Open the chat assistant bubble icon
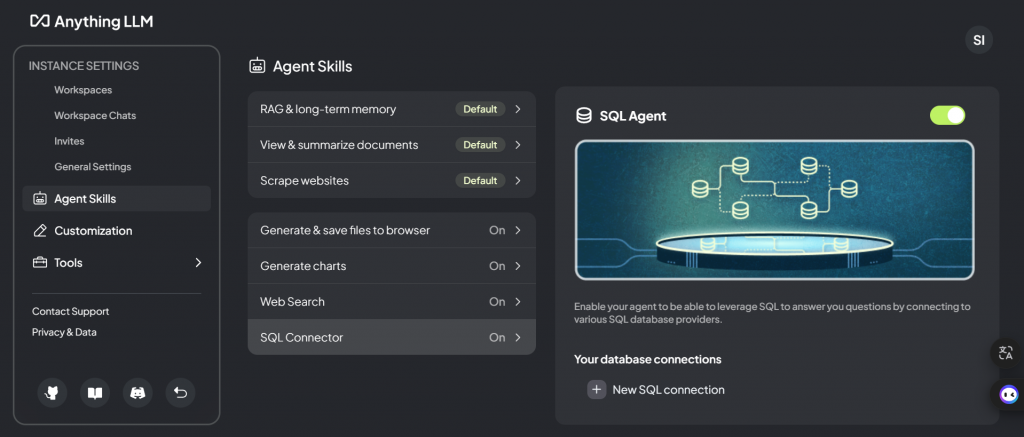The width and height of the screenshot is (1024, 437). click(x=1008, y=394)
